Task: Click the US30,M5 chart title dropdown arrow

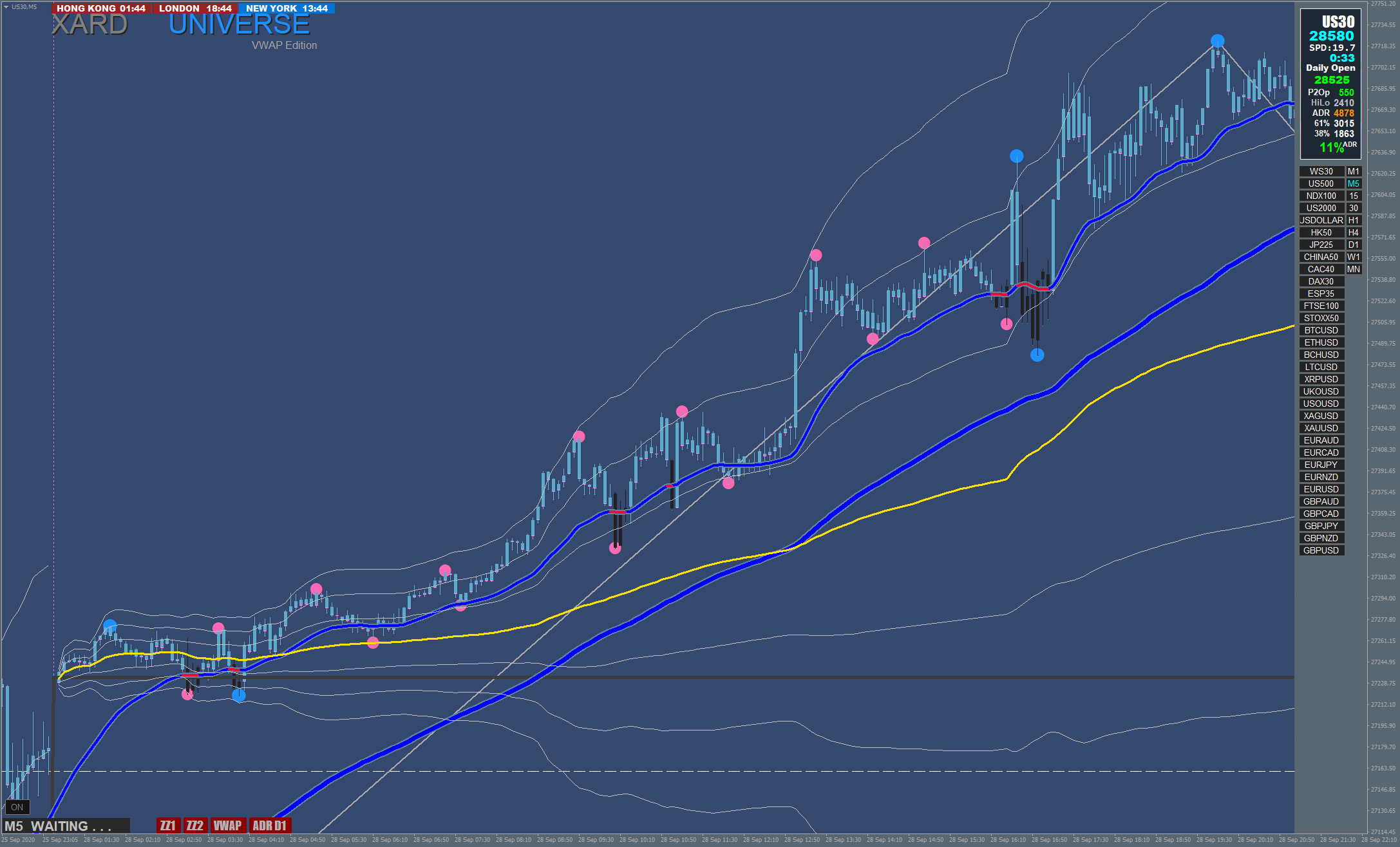Action: (x=6, y=7)
